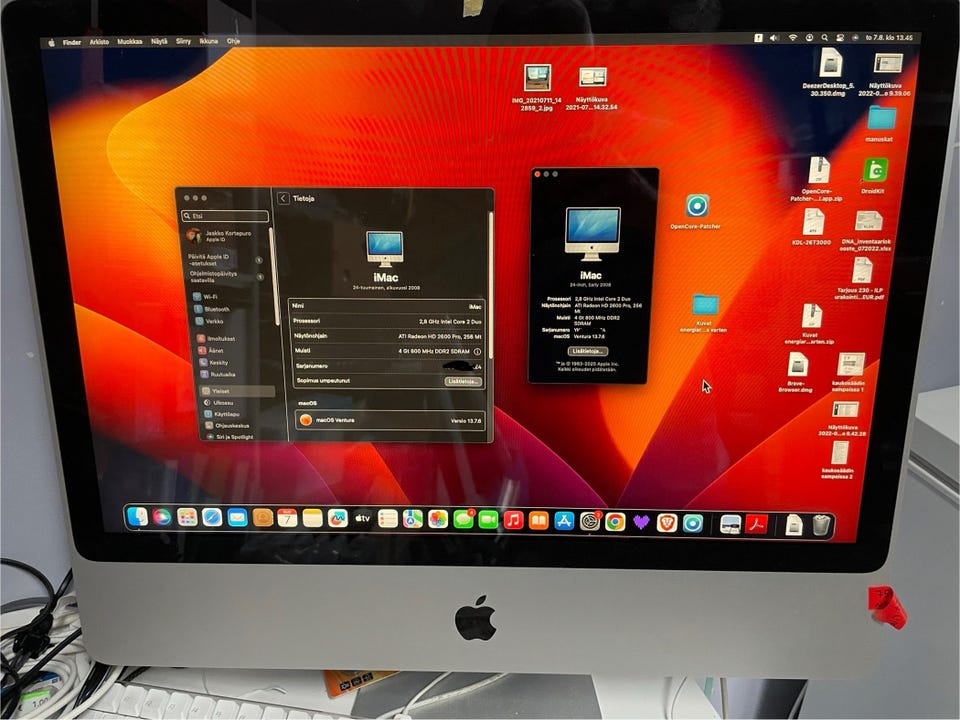Select Yleiset in Settings sidebar
Viewport: 960px width, 720px height.
pos(238,391)
